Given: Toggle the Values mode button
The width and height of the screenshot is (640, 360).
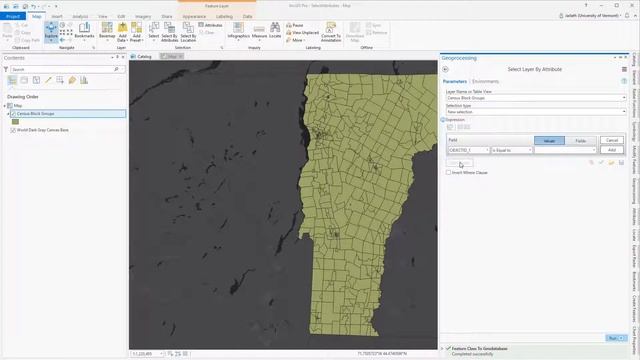Looking at the screenshot, I should (549, 140).
